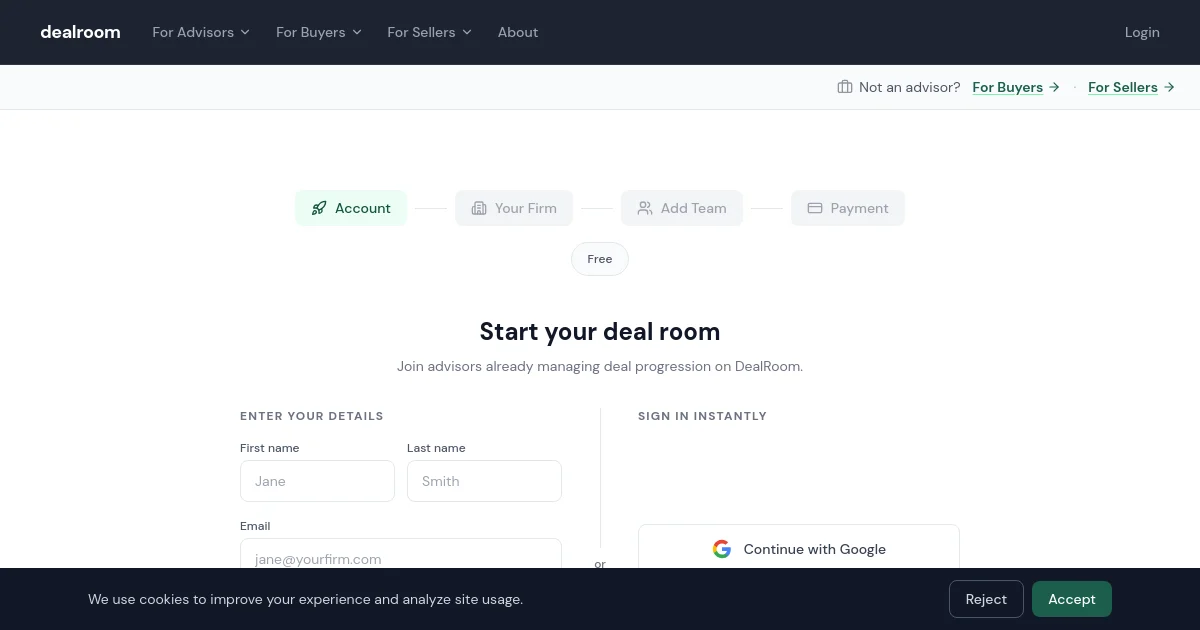Select the Account step tab

click(351, 208)
